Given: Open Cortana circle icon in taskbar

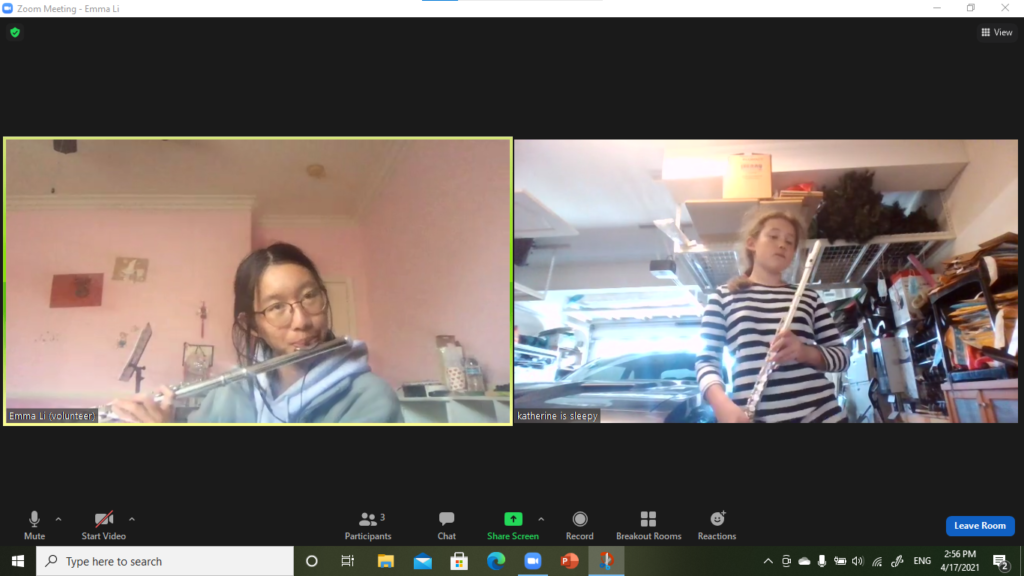Looking at the screenshot, I should click(x=312, y=561).
